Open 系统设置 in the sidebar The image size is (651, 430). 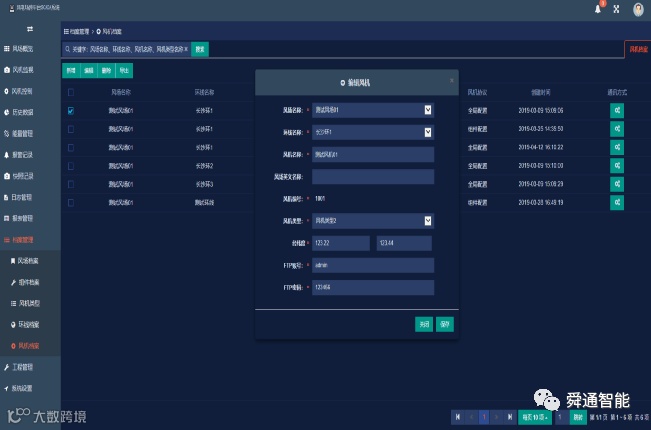pyautogui.click(x=18, y=388)
